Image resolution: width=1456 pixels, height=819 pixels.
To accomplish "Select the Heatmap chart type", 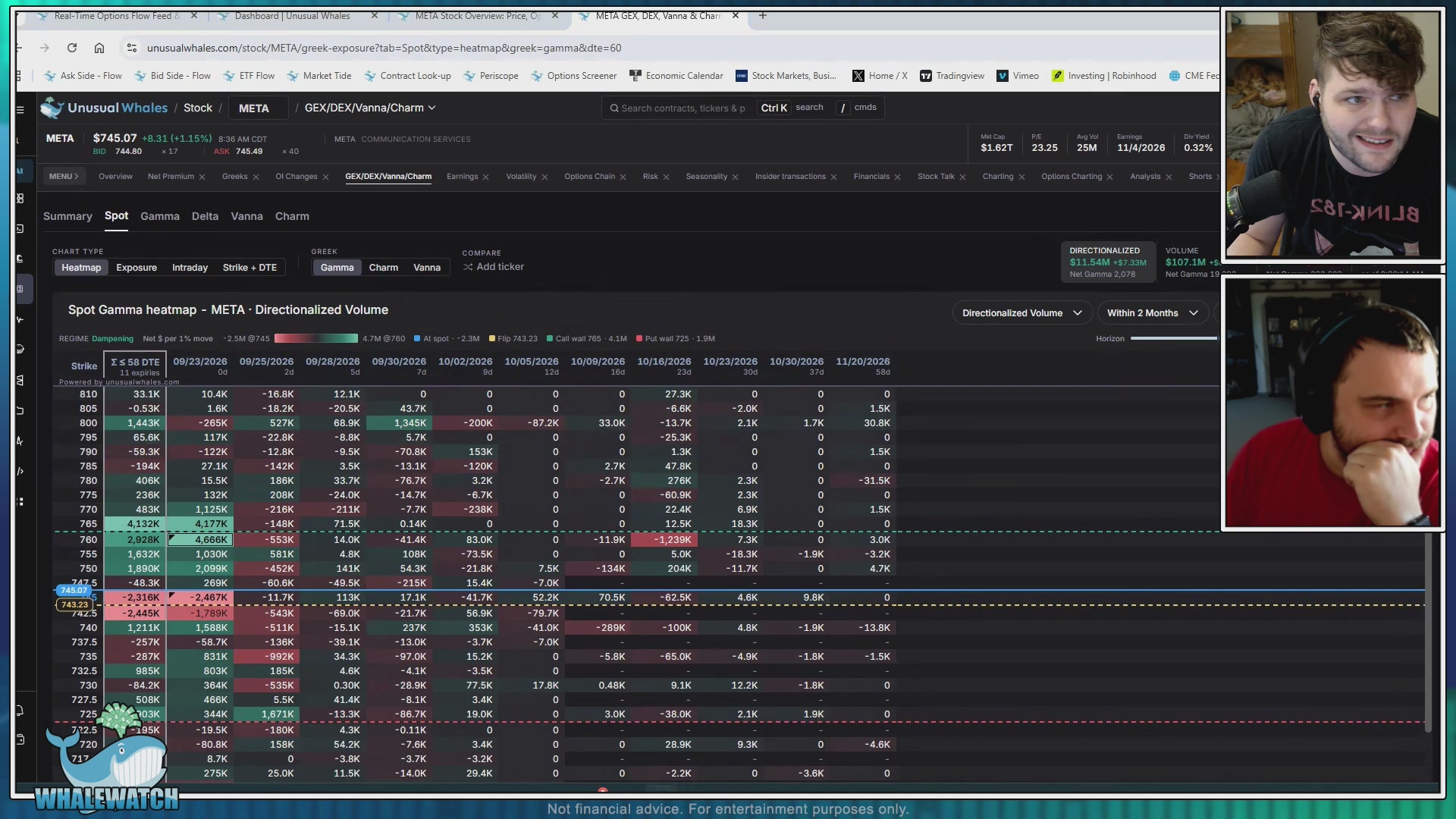I will [x=81, y=268].
